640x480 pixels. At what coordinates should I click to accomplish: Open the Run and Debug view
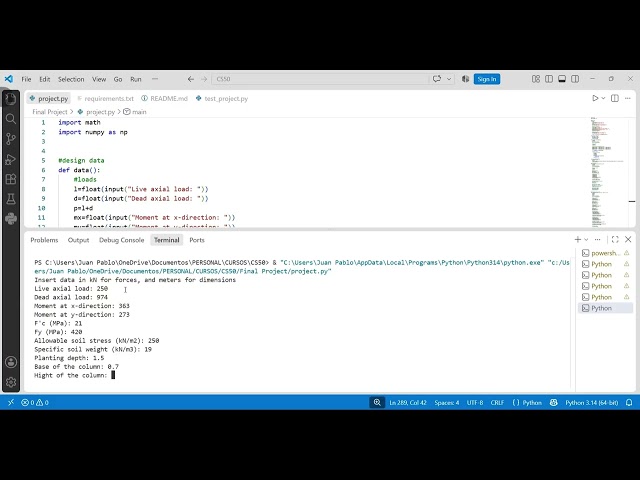[11, 159]
